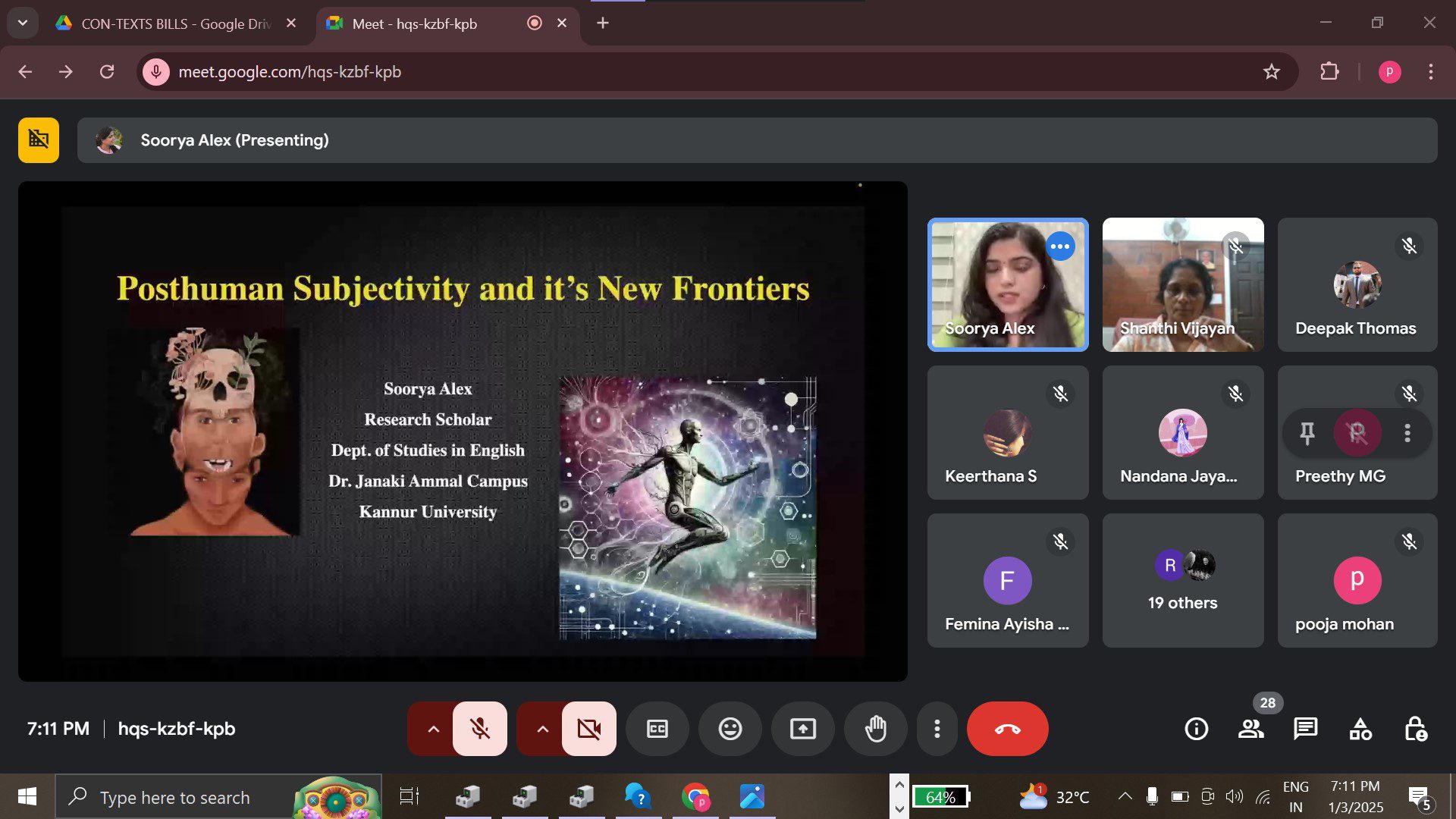This screenshot has width=1456, height=819.
Task: Open chat with everyone
Action: point(1305,729)
